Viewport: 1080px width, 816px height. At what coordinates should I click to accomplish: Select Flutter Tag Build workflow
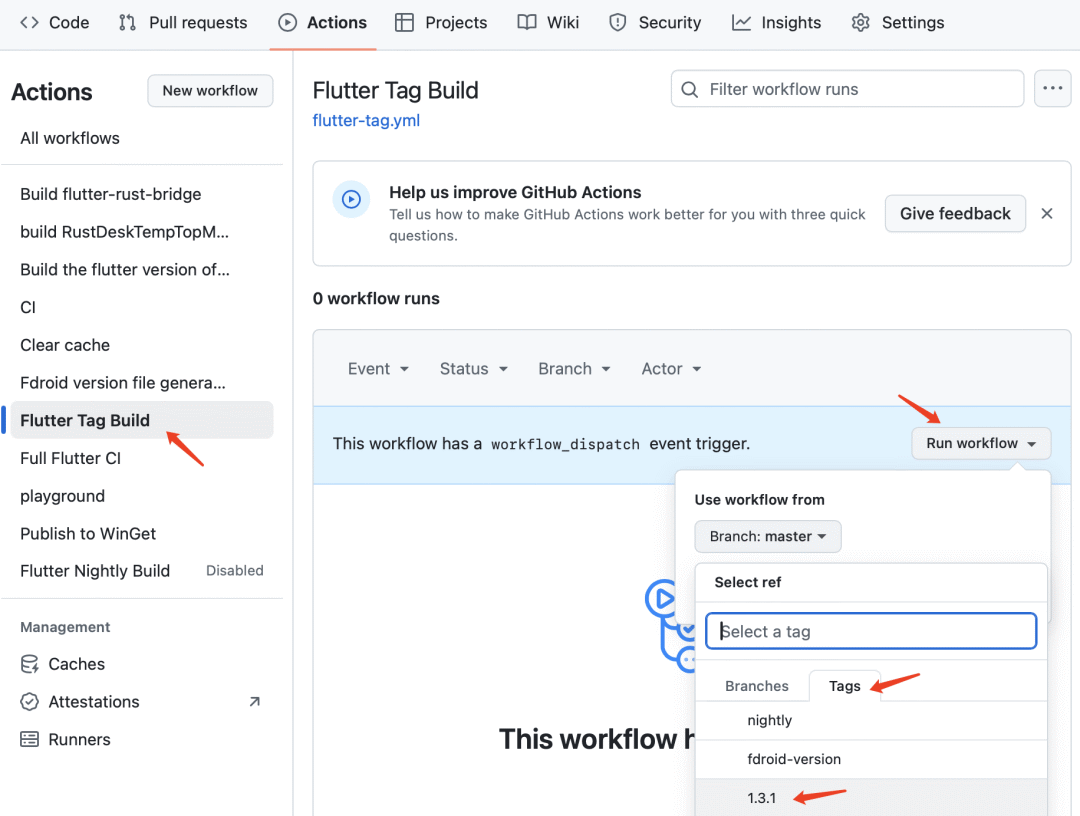click(x=142, y=420)
